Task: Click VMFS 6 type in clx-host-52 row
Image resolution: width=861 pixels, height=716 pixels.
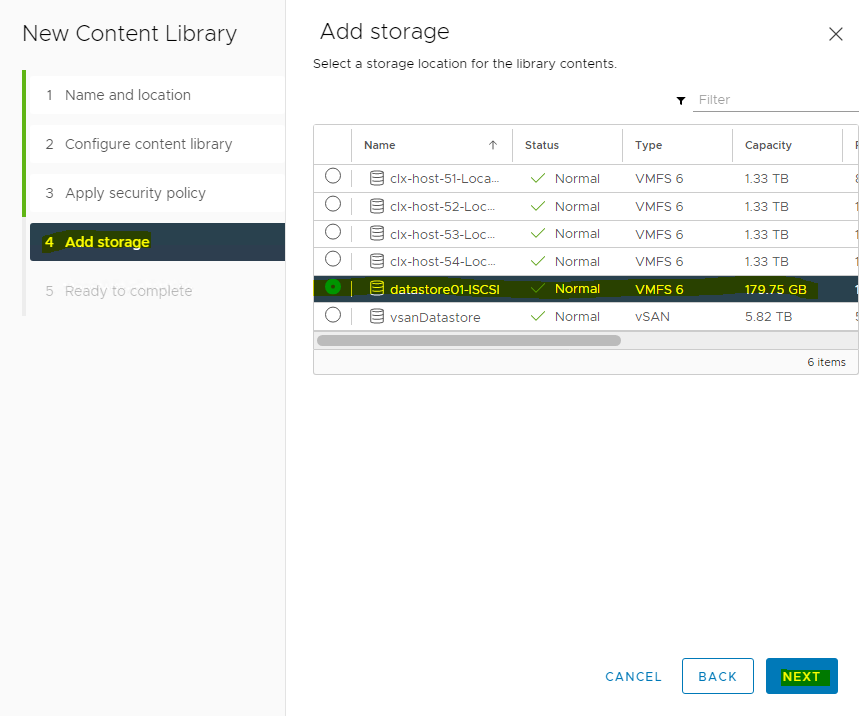Action: click(x=659, y=206)
